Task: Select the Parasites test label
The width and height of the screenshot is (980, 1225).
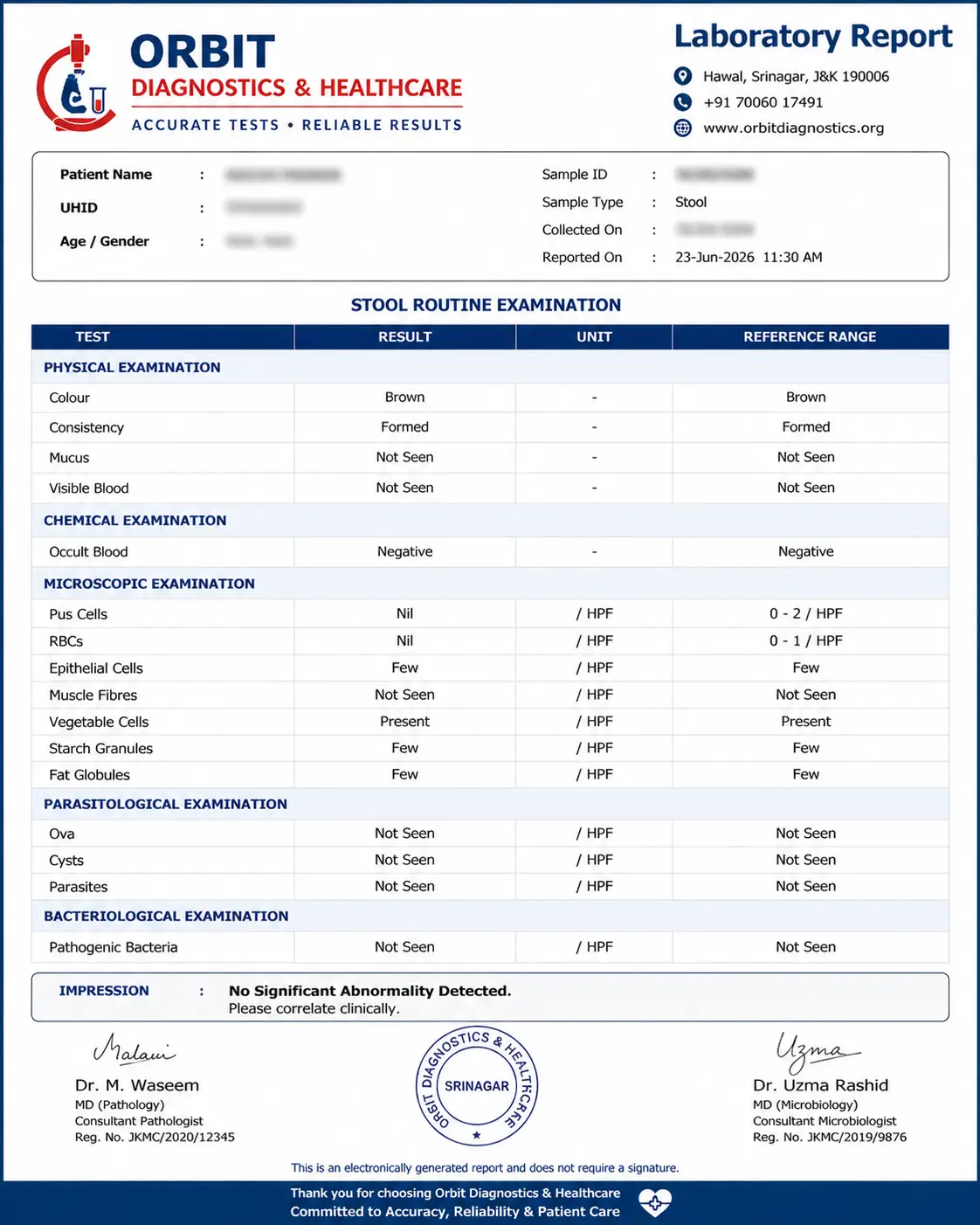Action: pos(78,887)
